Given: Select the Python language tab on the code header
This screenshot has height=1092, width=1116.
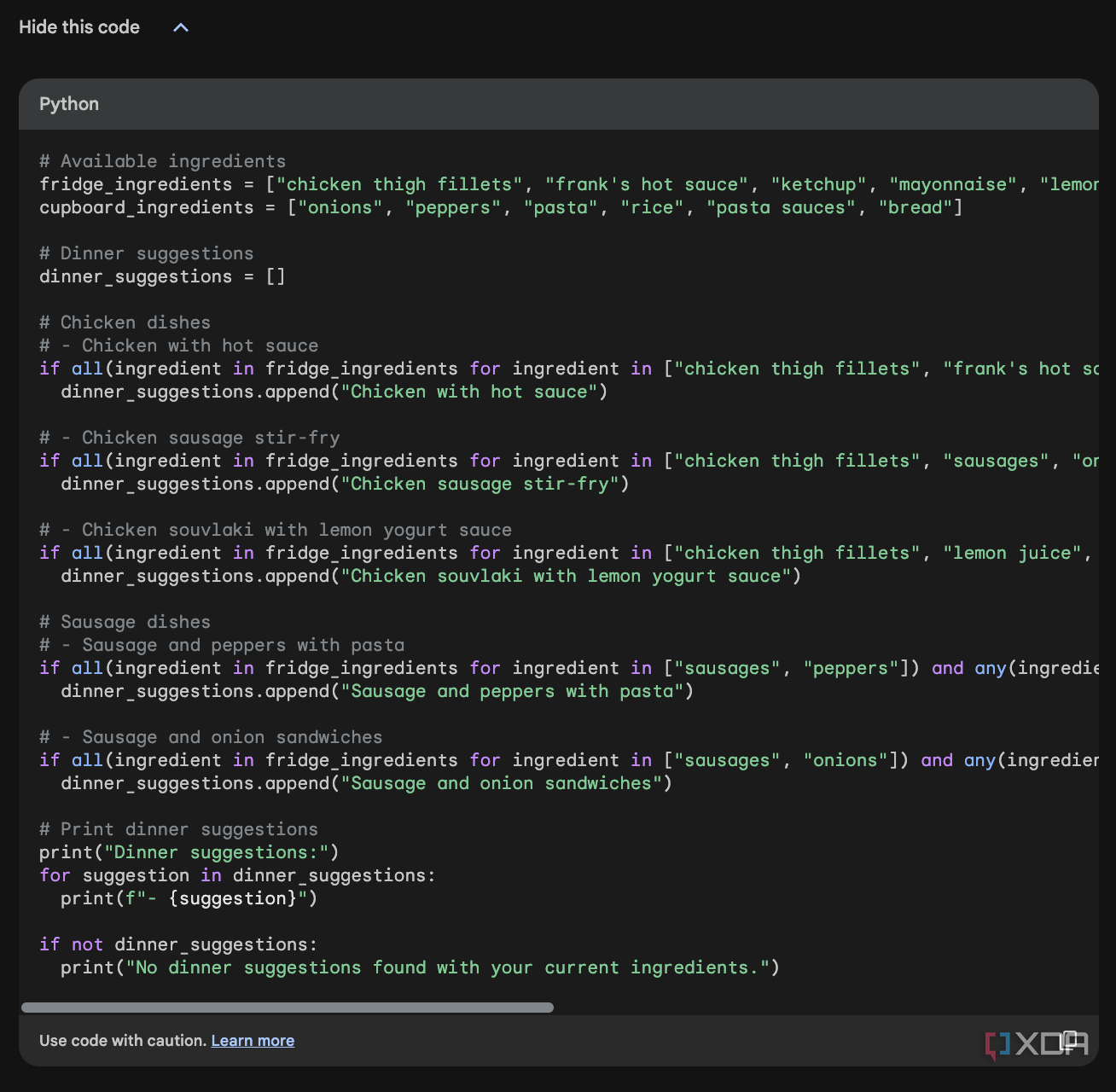Looking at the screenshot, I should point(68,103).
